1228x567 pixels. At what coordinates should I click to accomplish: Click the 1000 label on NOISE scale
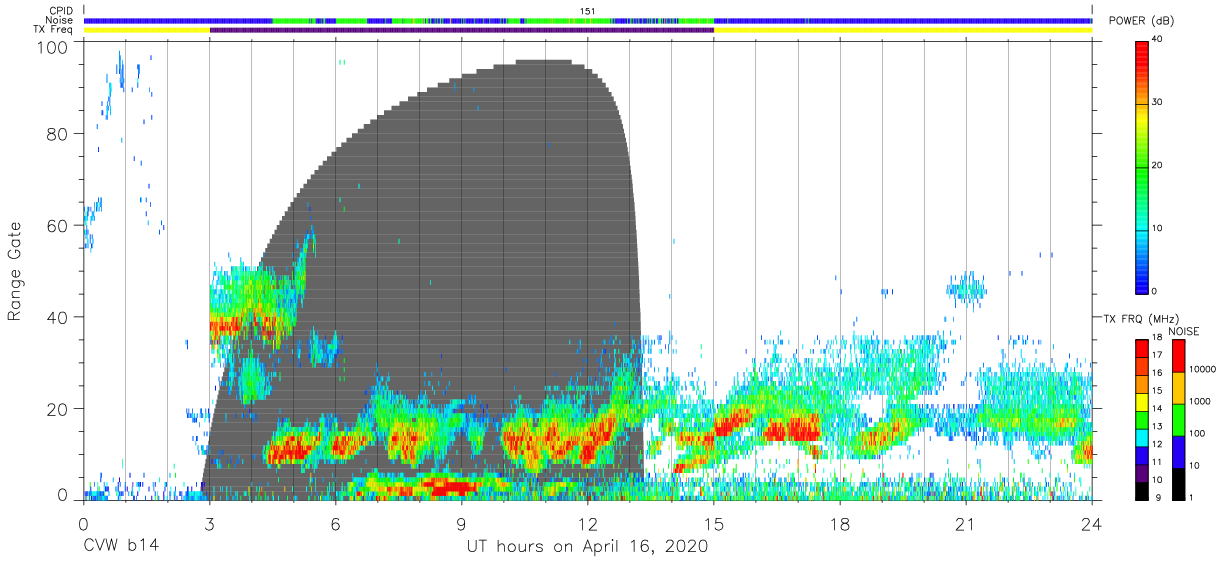tap(1200, 401)
